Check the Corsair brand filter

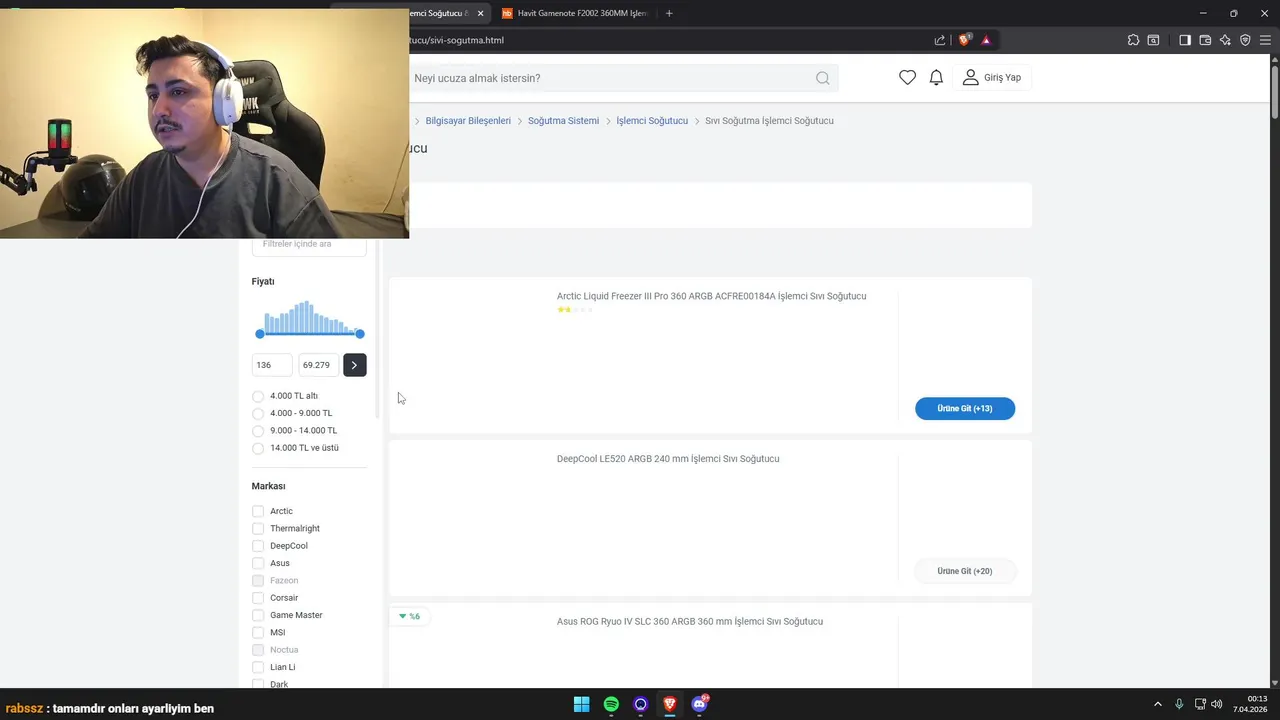[258, 598]
